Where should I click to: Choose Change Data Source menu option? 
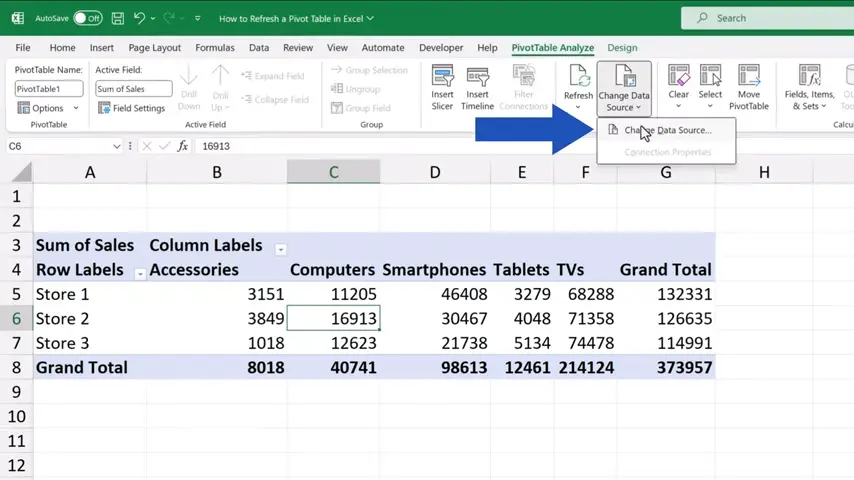[x=667, y=130]
